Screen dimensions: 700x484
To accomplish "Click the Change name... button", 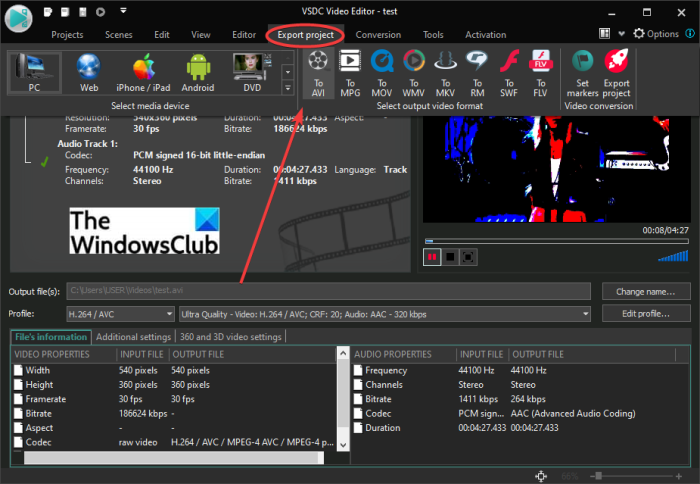I will pyautogui.click(x=646, y=291).
